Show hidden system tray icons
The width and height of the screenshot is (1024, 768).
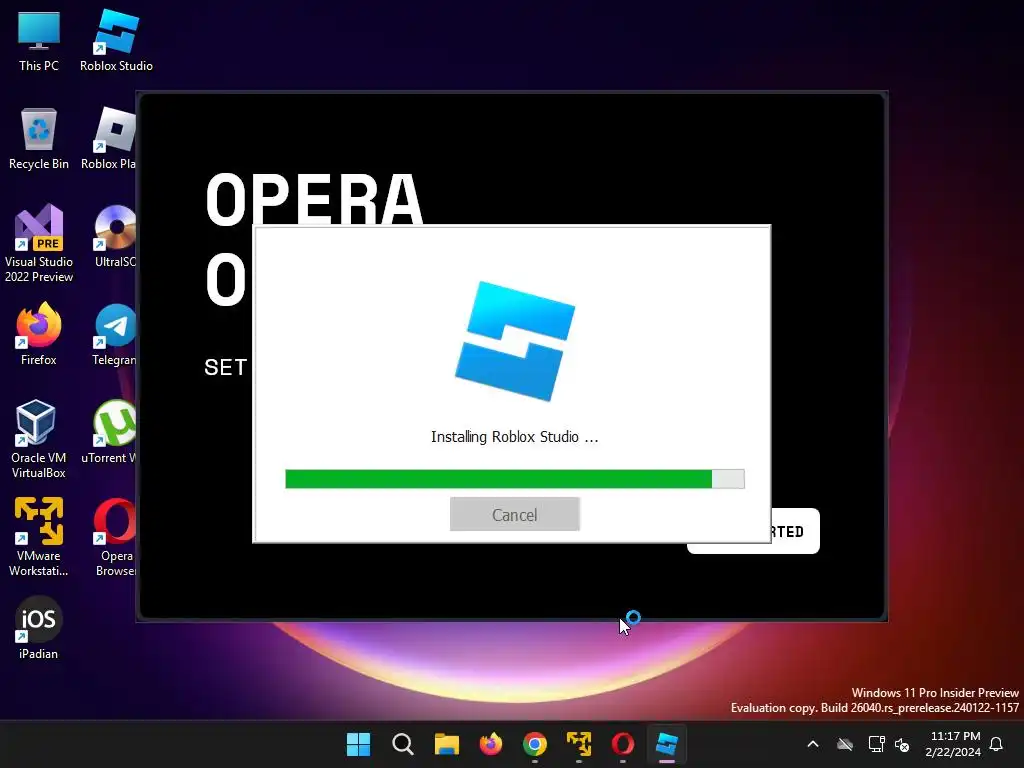click(x=813, y=744)
